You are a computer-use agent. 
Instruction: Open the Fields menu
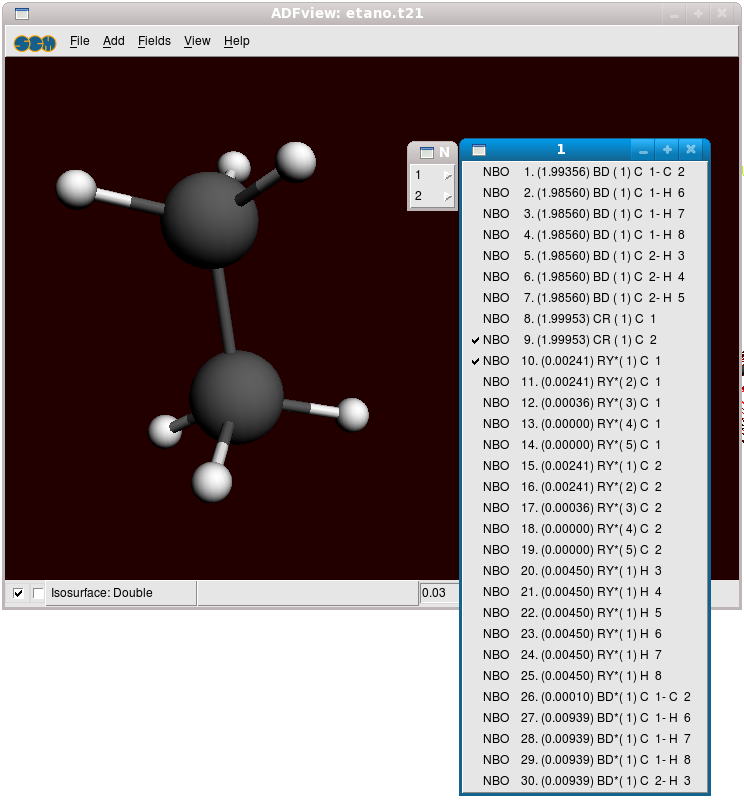(154, 41)
